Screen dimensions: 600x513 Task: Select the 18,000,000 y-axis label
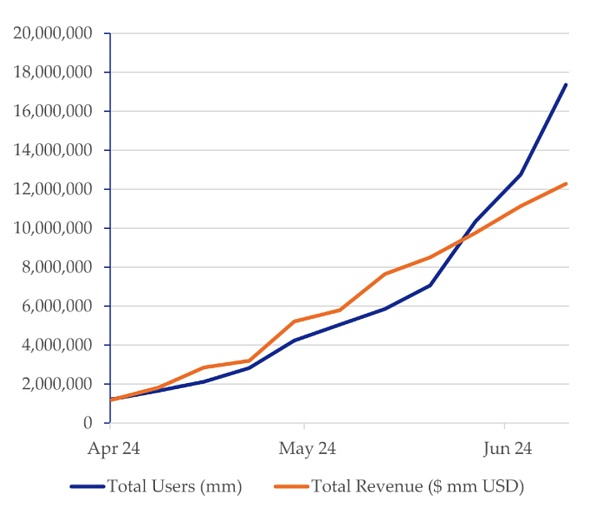click(52, 72)
